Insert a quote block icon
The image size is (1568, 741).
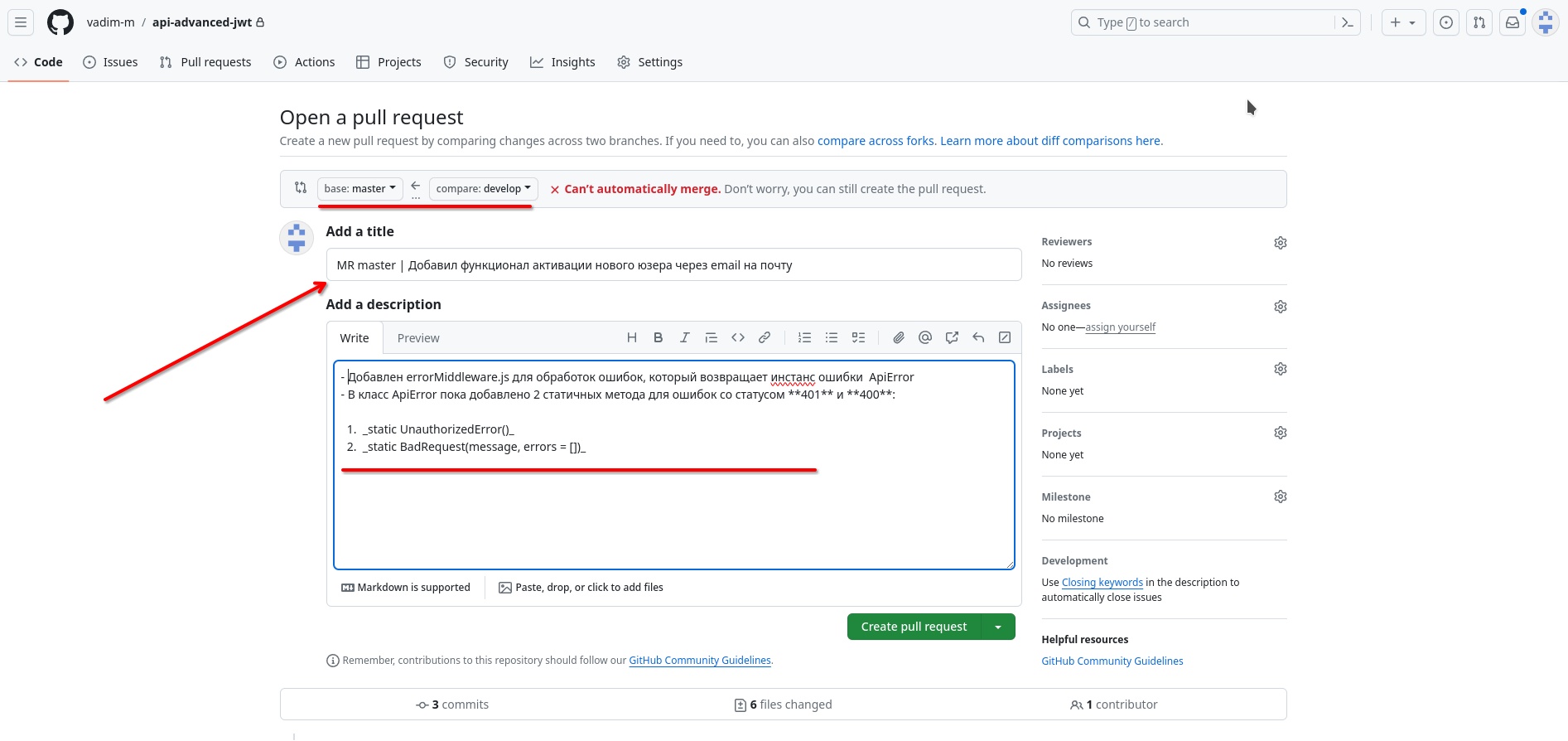pos(712,337)
